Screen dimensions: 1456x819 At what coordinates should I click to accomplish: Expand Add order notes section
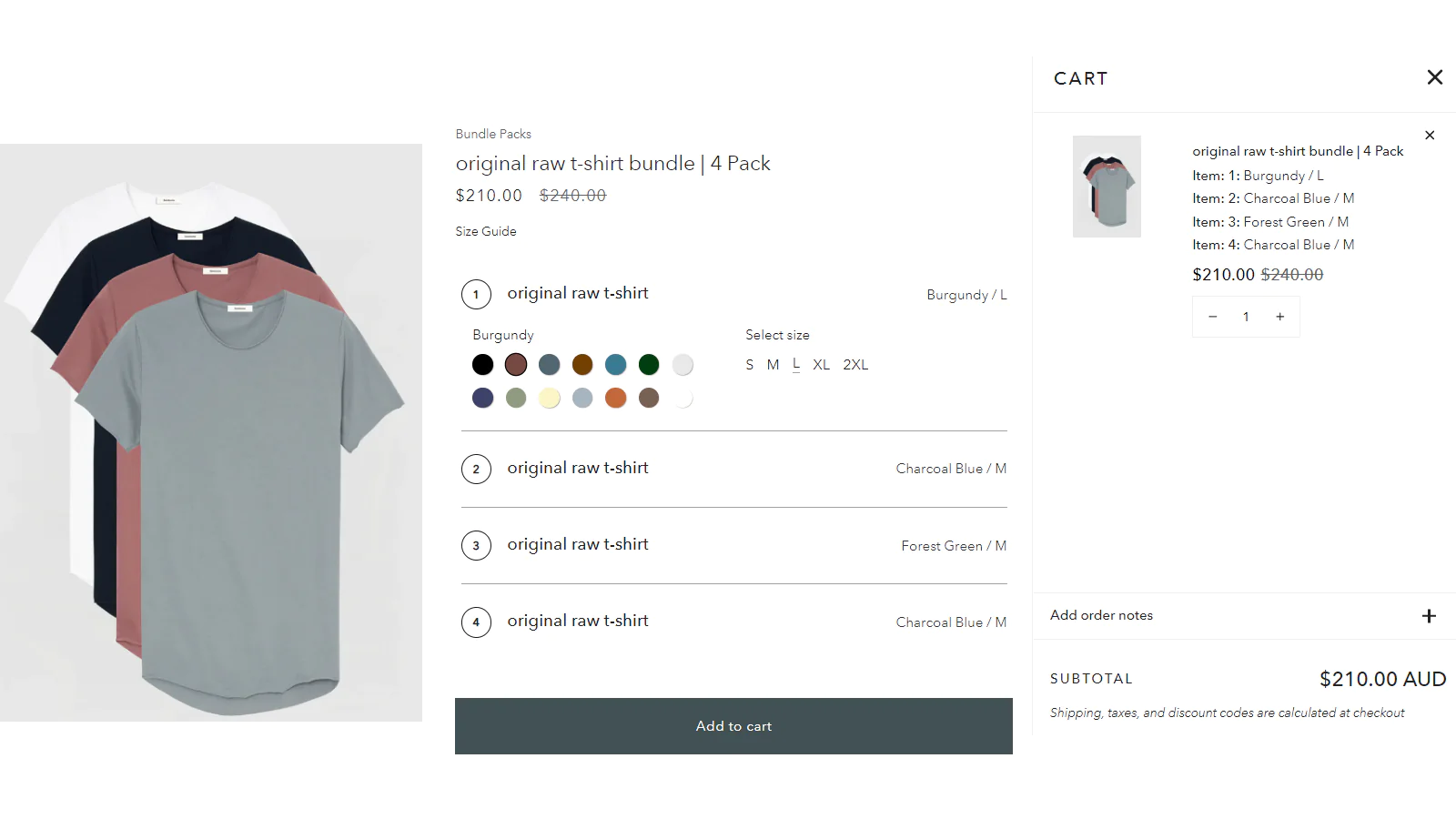(x=1429, y=616)
